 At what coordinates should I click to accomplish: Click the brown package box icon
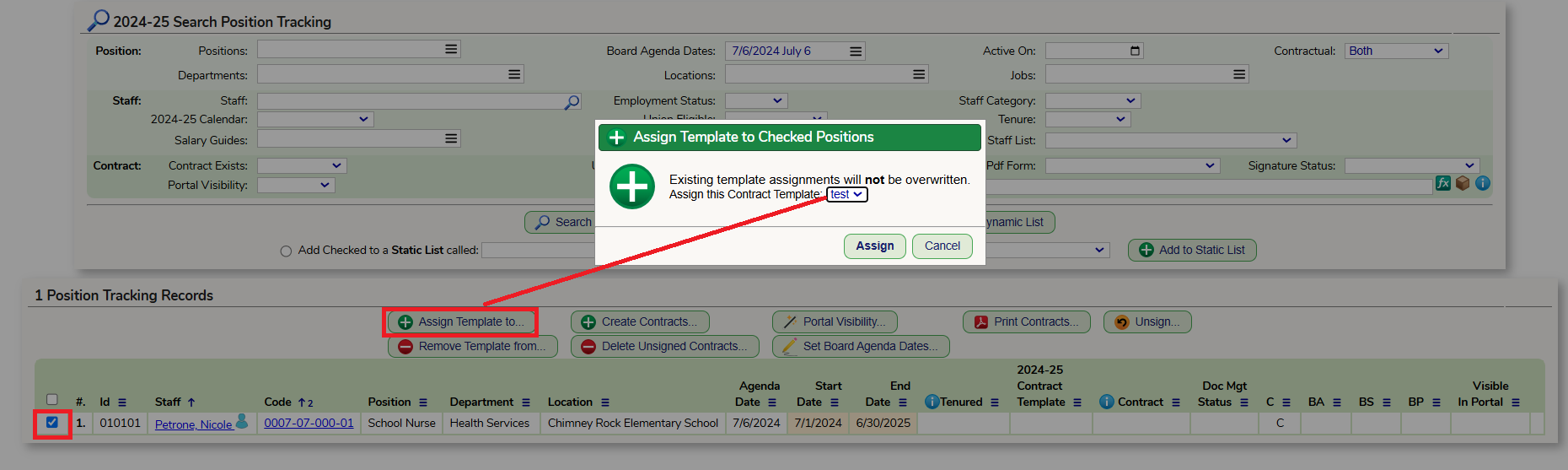[1463, 183]
